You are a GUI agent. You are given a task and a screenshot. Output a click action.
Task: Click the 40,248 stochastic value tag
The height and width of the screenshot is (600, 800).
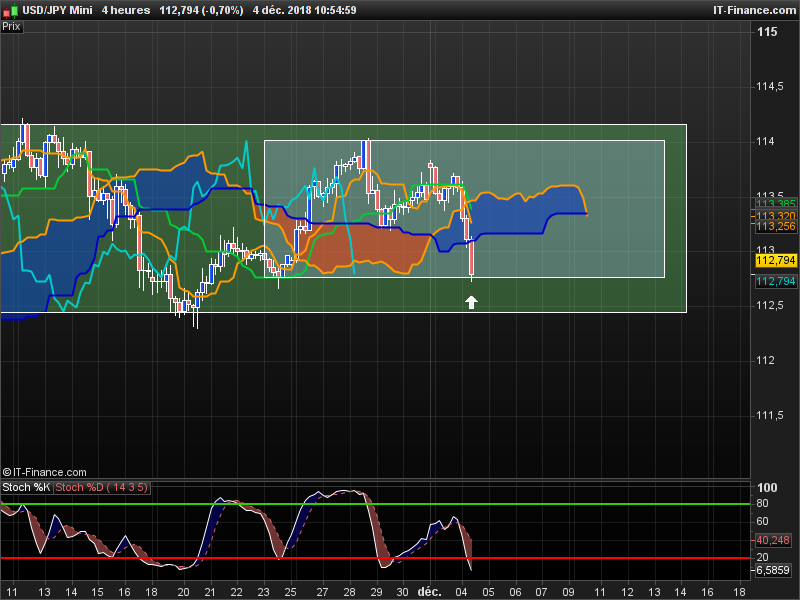tap(772, 540)
